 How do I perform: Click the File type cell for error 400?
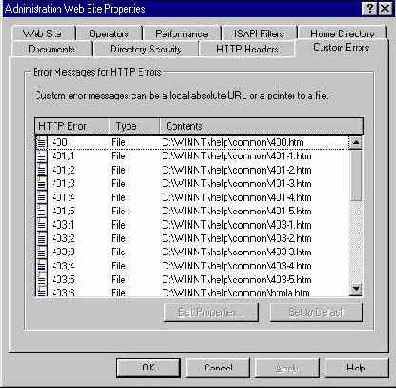coord(118,143)
